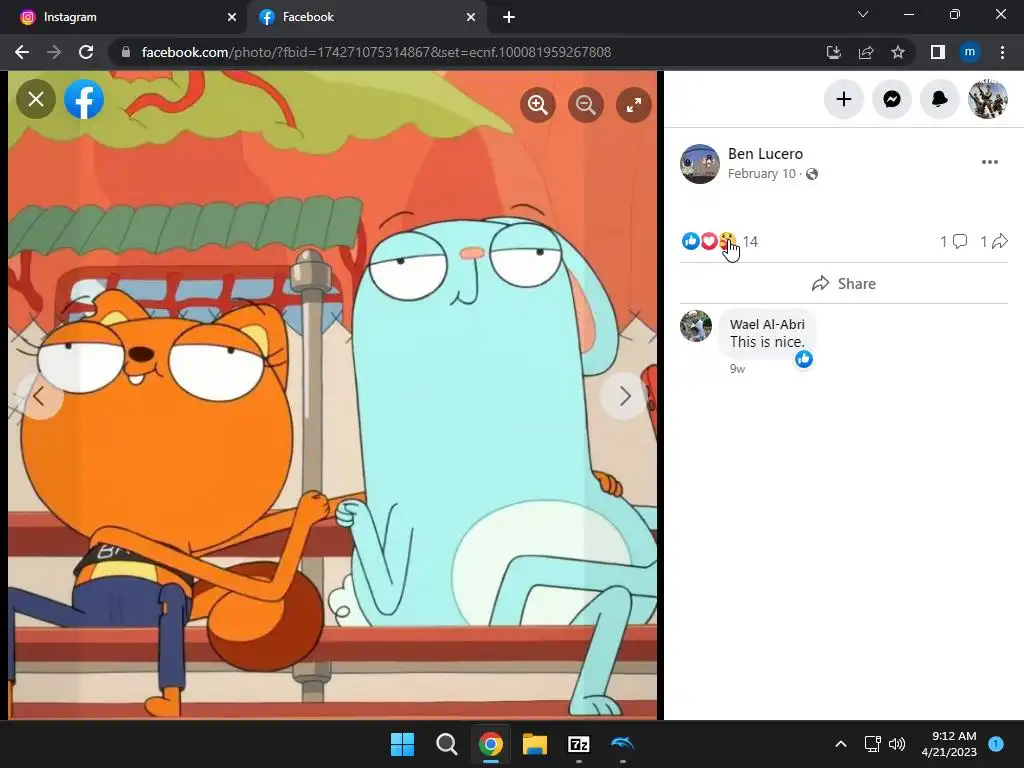
Task: Open Wael Al-Abri's name link
Action: pos(767,324)
